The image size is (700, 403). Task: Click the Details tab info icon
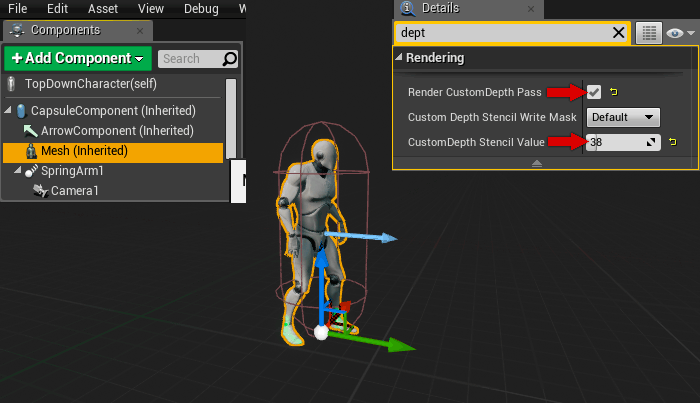click(x=407, y=8)
